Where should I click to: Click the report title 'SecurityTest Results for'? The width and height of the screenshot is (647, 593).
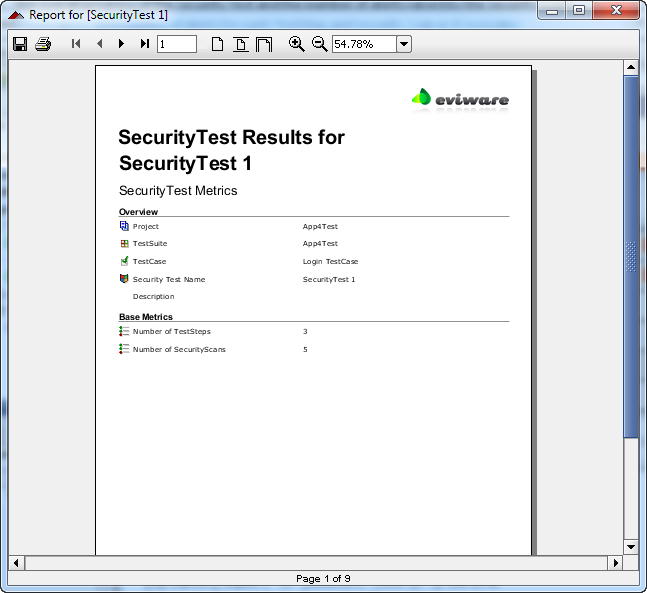point(231,137)
